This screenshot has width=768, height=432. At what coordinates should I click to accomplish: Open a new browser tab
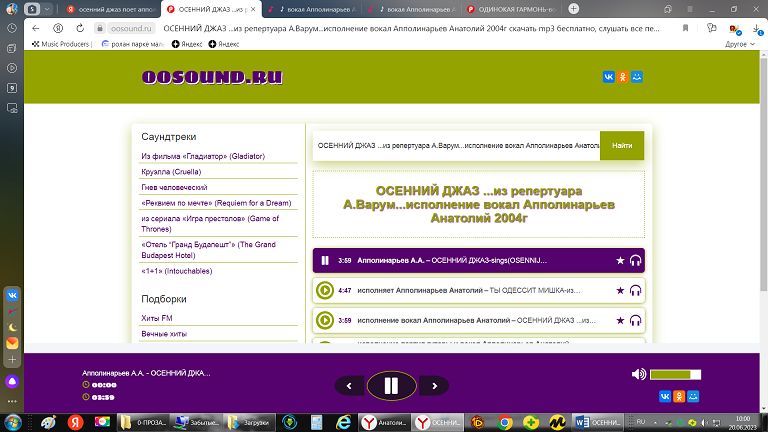[574, 9]
